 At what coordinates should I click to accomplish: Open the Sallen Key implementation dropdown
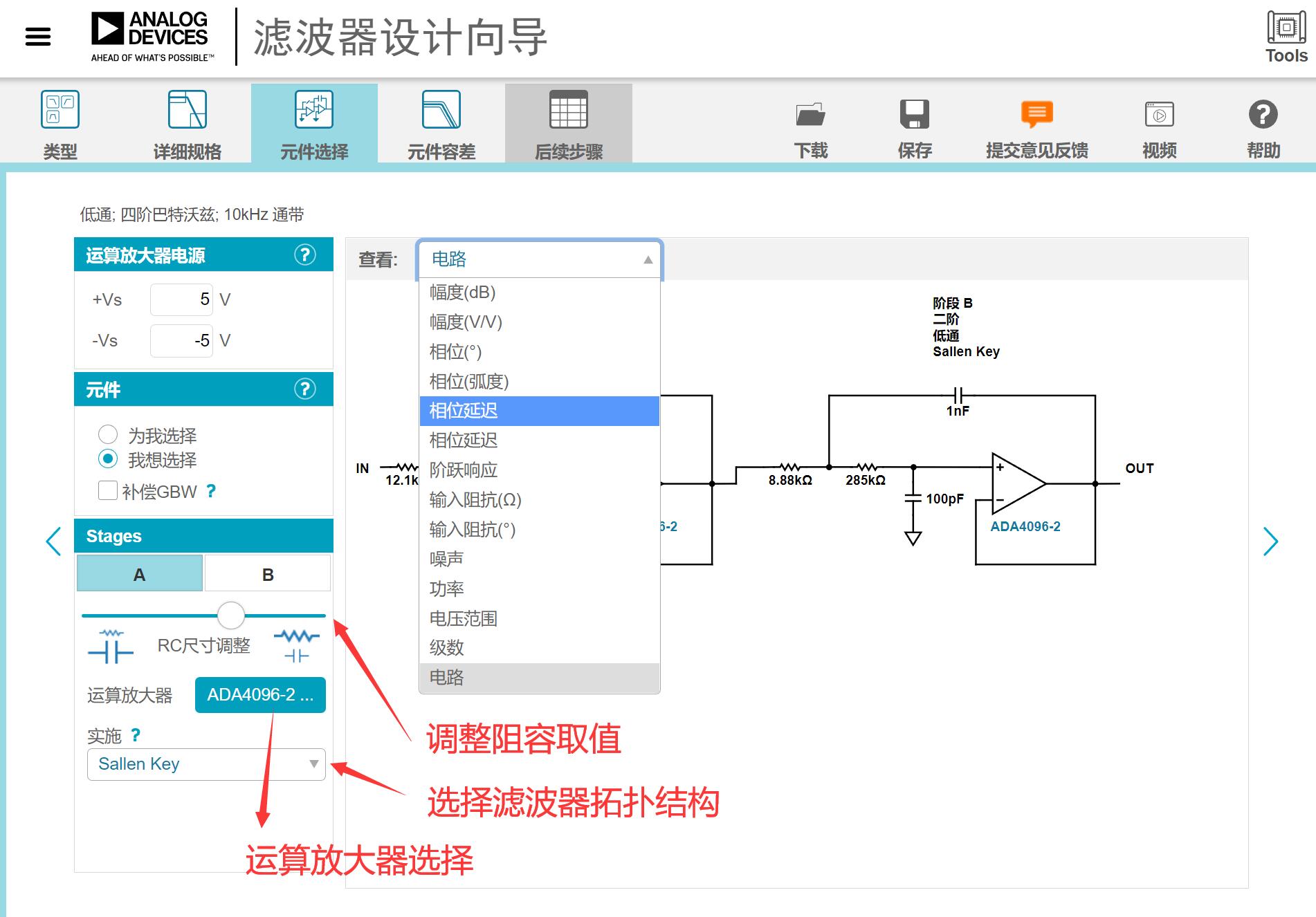click(x=206, y=764)
